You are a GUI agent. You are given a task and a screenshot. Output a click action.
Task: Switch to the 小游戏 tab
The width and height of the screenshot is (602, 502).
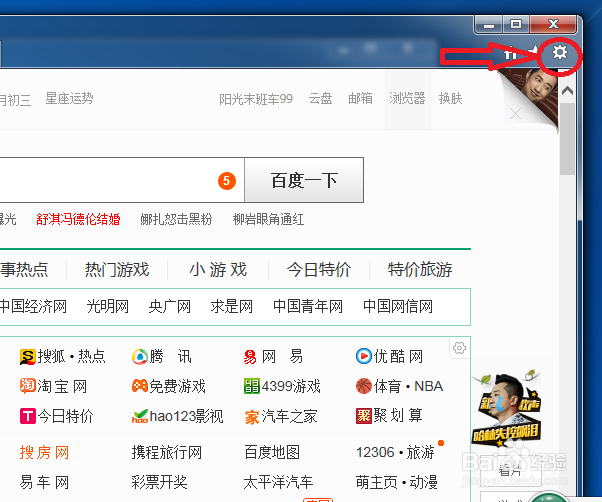point(218,269)
